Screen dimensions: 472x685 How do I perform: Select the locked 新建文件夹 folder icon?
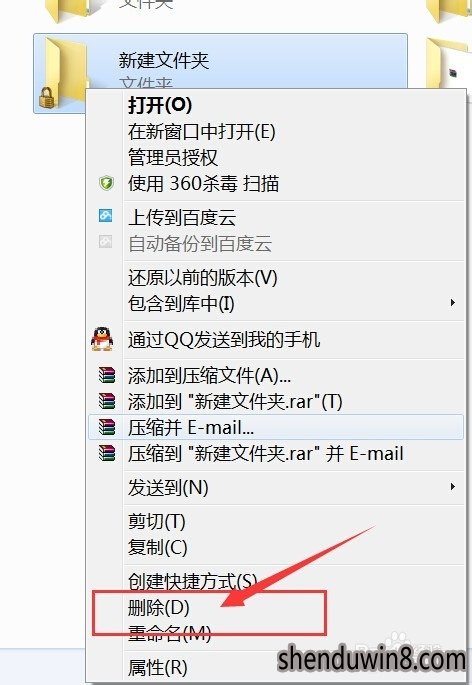pos(61,73)
